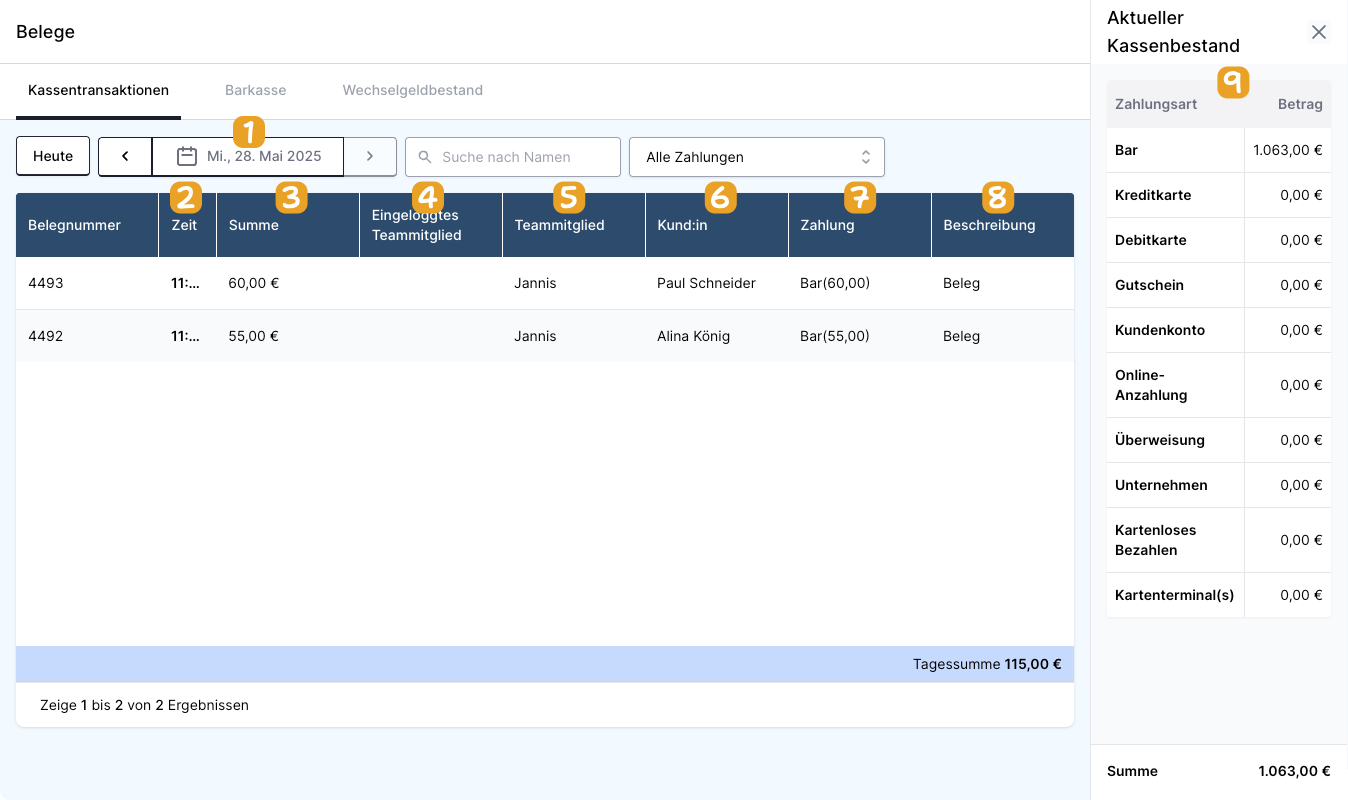Click the Gutschein row
This screenshot has height=800, width=1348.
coord(1219,285)
